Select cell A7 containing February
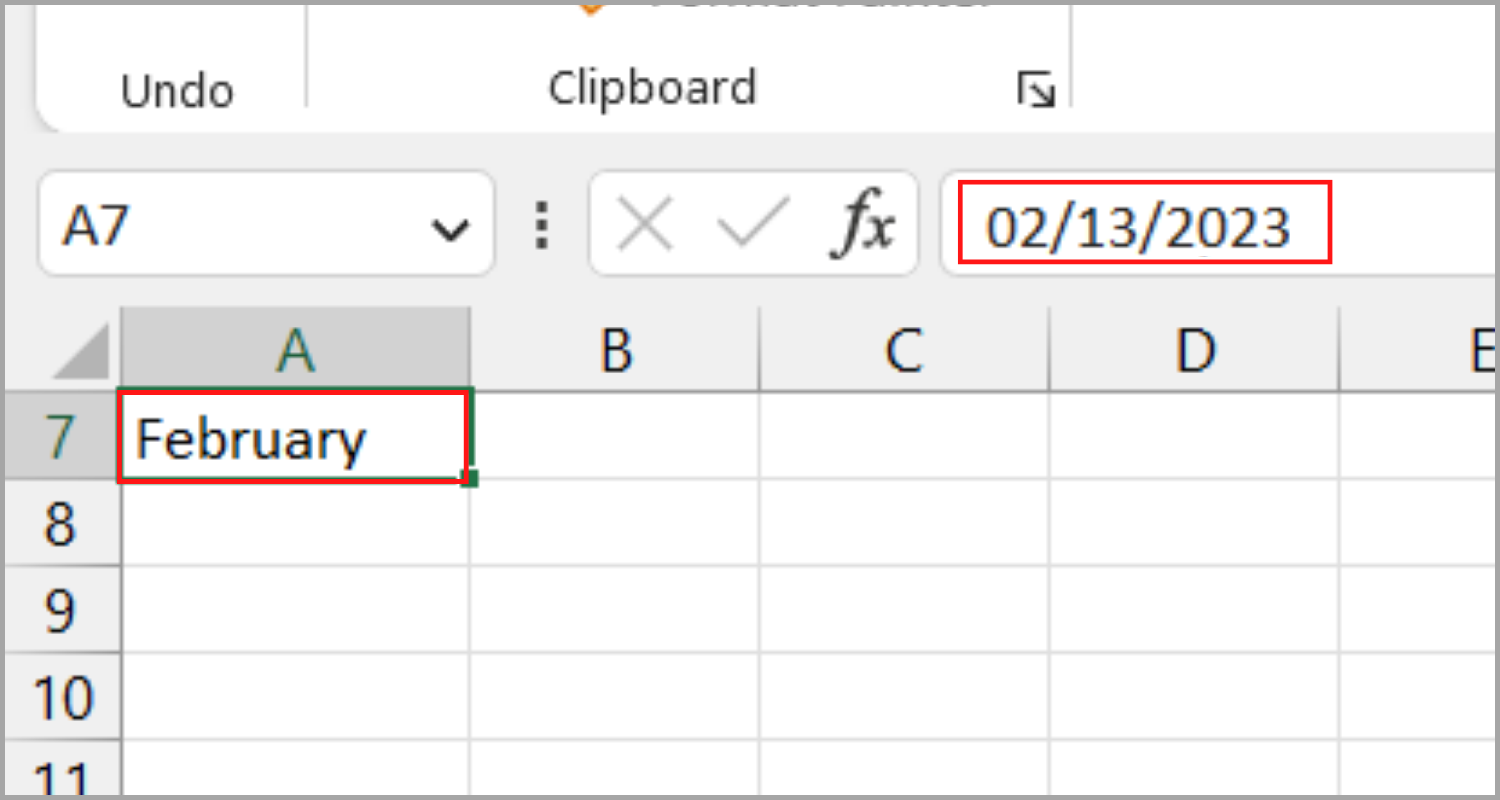The width and height of the screenshot is (1500, 800). (x=293, y=437)
